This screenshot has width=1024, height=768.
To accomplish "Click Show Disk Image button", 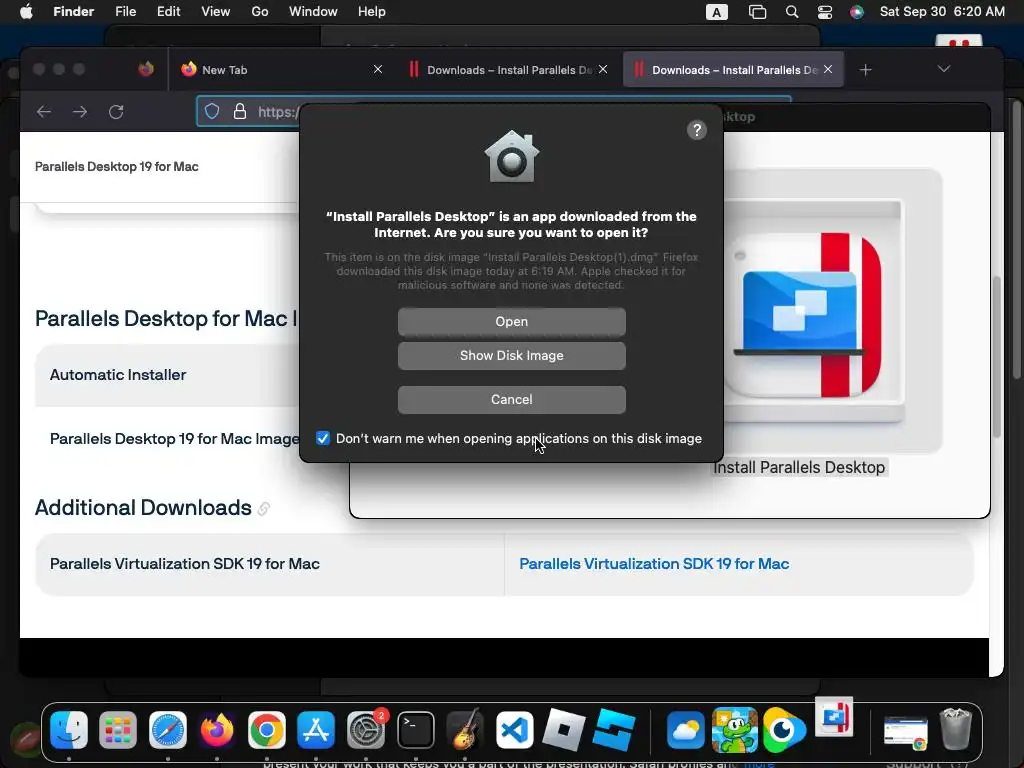I will pos(511,356).
